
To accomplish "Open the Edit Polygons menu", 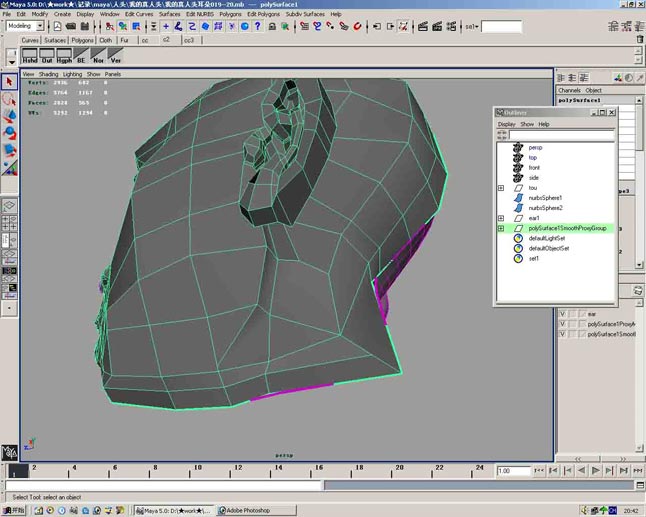I will (263, 14).
